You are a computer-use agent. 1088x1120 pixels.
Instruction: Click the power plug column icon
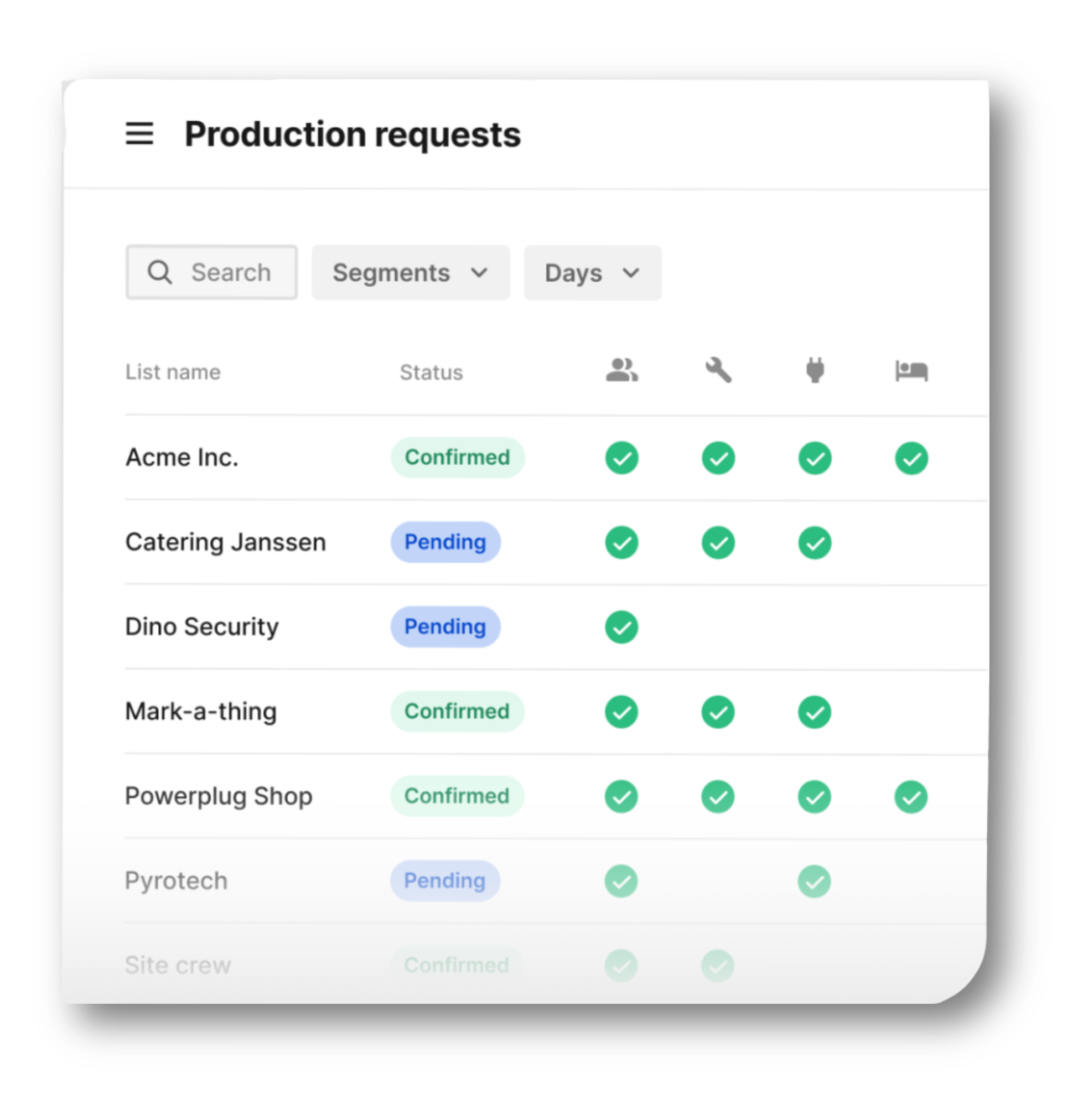(815, 370)
